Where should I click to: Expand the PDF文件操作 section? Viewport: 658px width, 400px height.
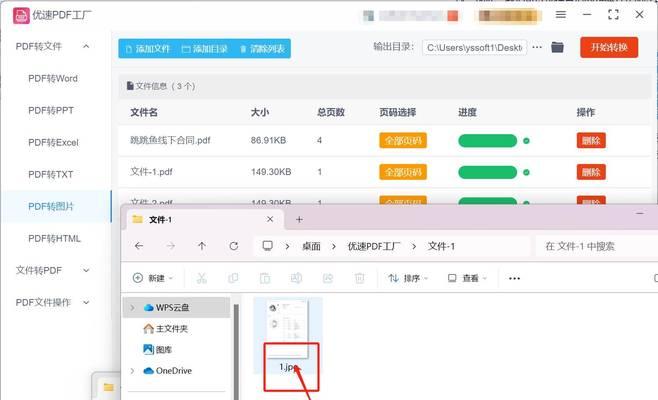tap(86, 302)
